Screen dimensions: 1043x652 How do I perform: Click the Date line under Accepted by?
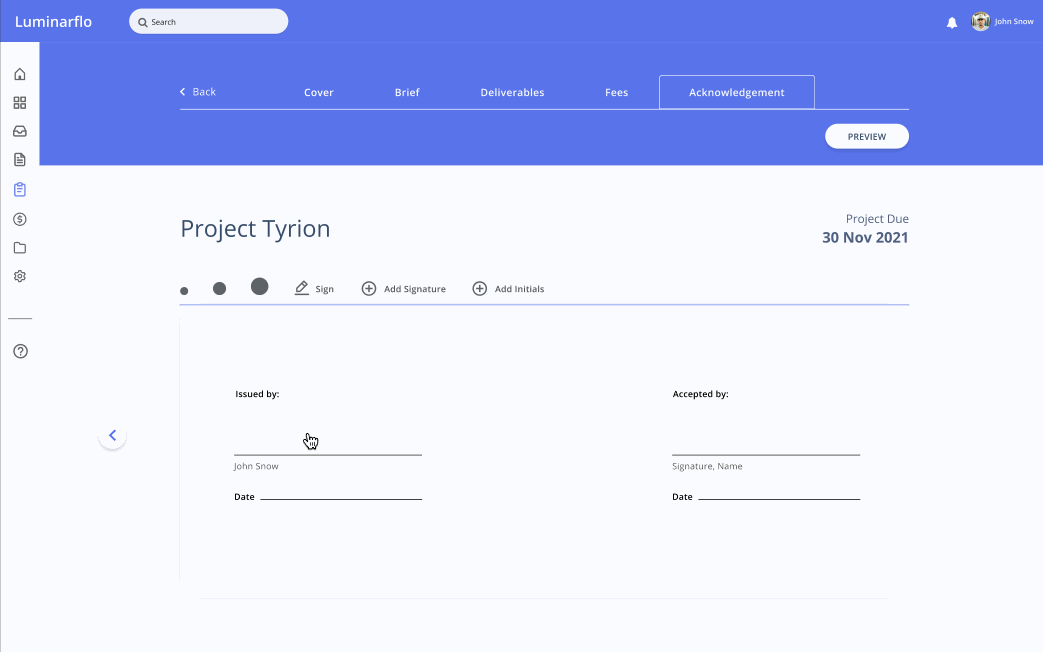click(x=780, y=498)
